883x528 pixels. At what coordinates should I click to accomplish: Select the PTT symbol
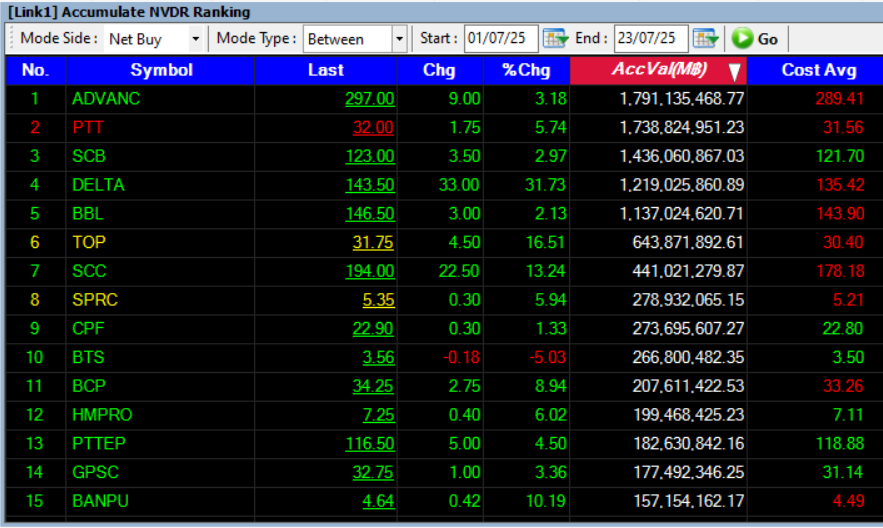click(x=88, y=127)
